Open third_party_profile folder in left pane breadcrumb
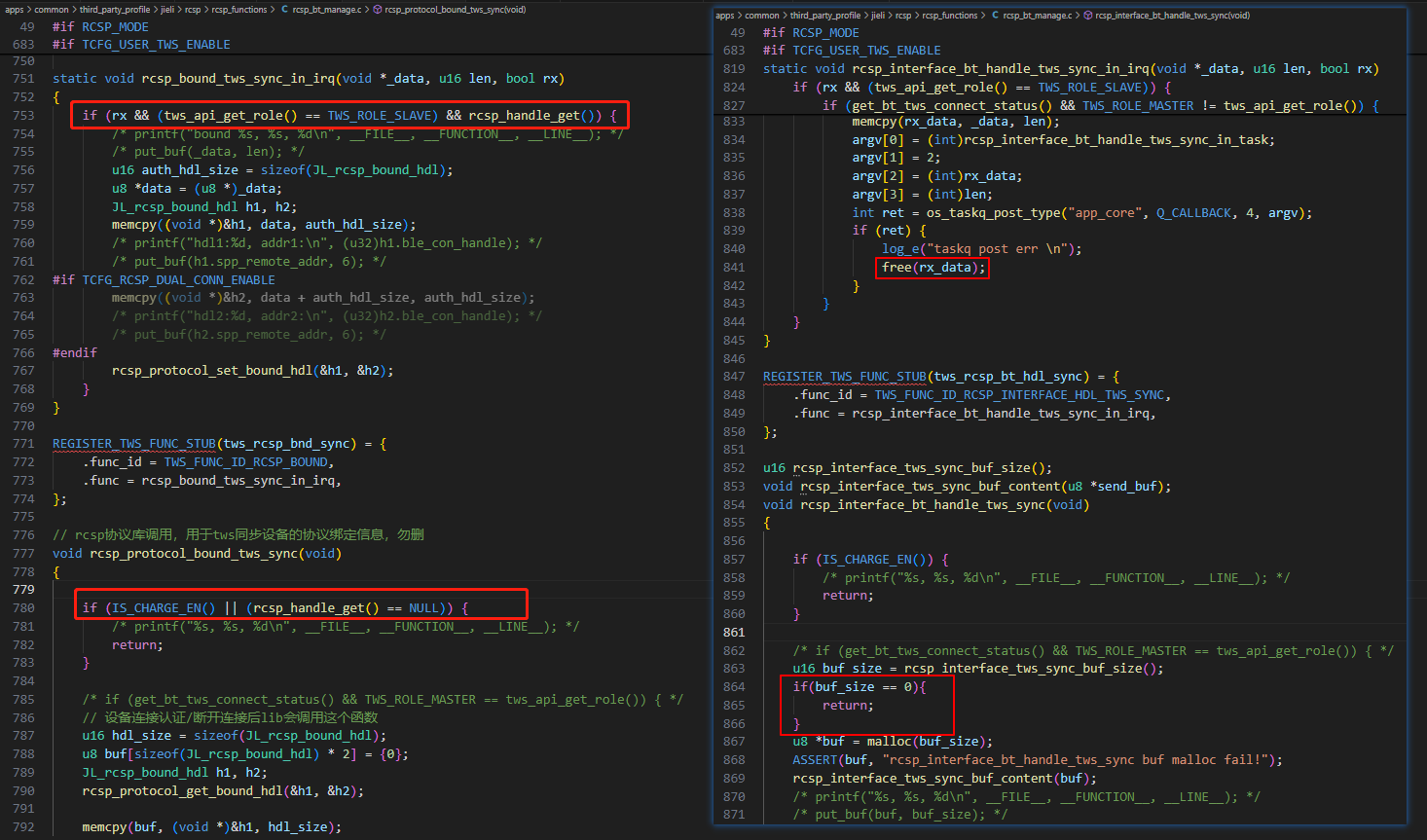Image resolution: width=1427 pixels, height=840 pixels. (115, 10)
